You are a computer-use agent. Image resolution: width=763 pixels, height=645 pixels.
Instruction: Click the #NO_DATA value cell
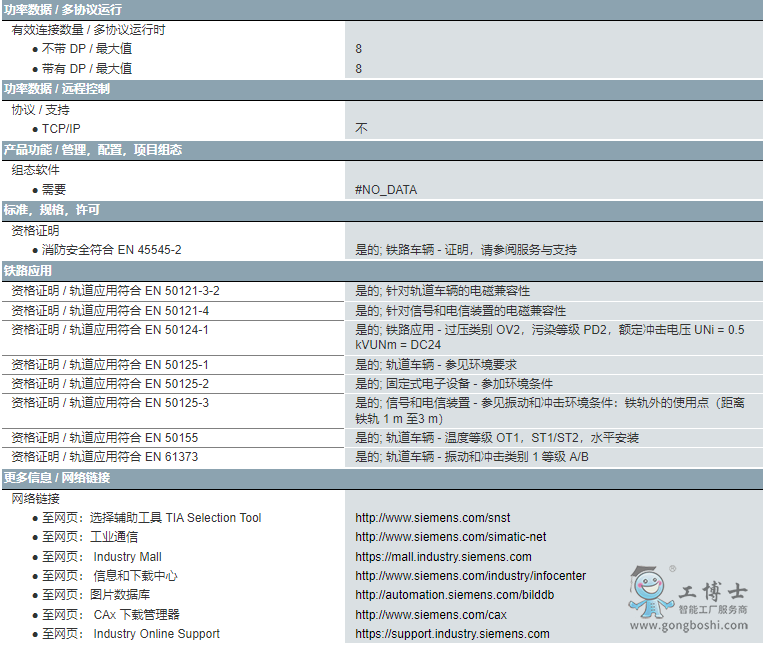pos(386,190)
